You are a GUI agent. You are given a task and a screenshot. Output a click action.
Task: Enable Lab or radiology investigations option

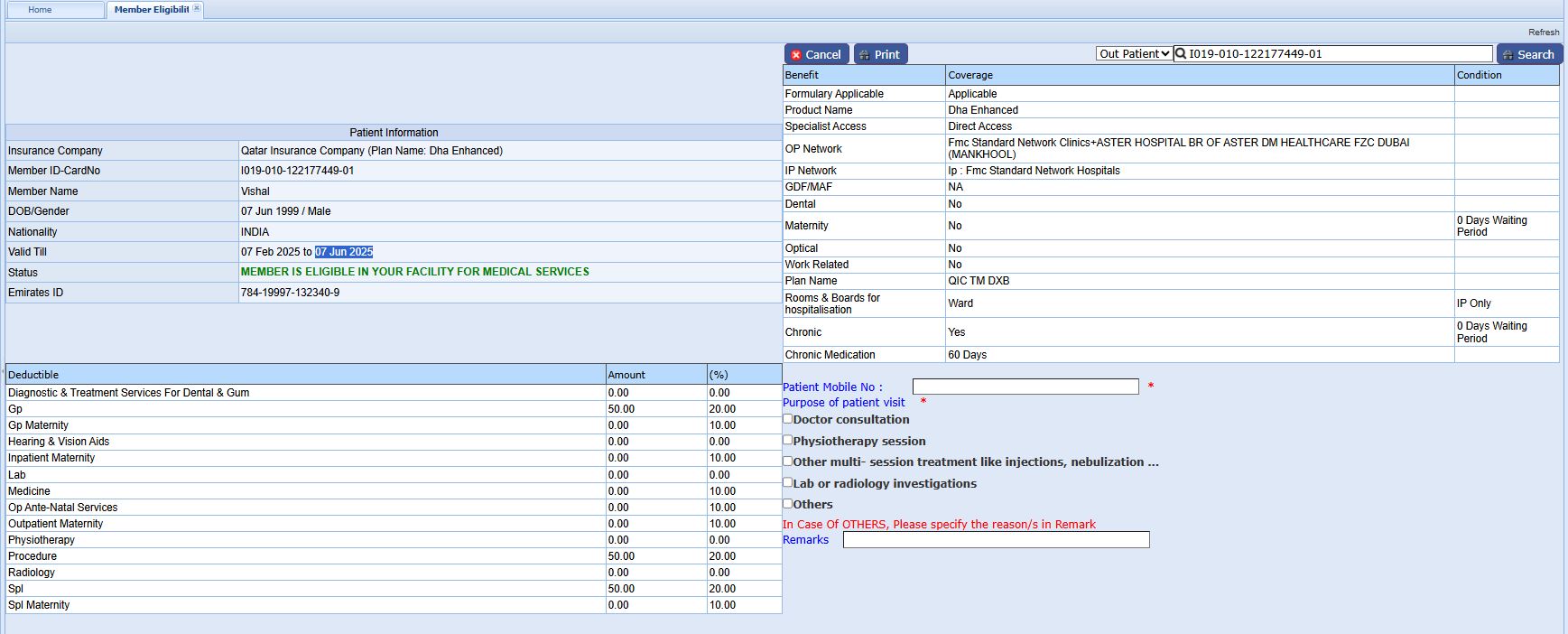pos(788,482)
